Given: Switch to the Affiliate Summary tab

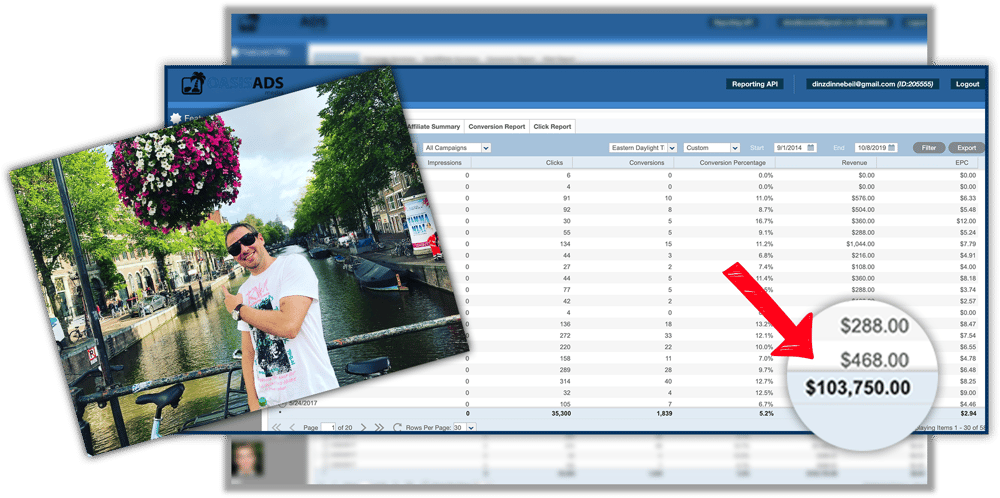Looking at the screenshot, I should tap(433, 126).
